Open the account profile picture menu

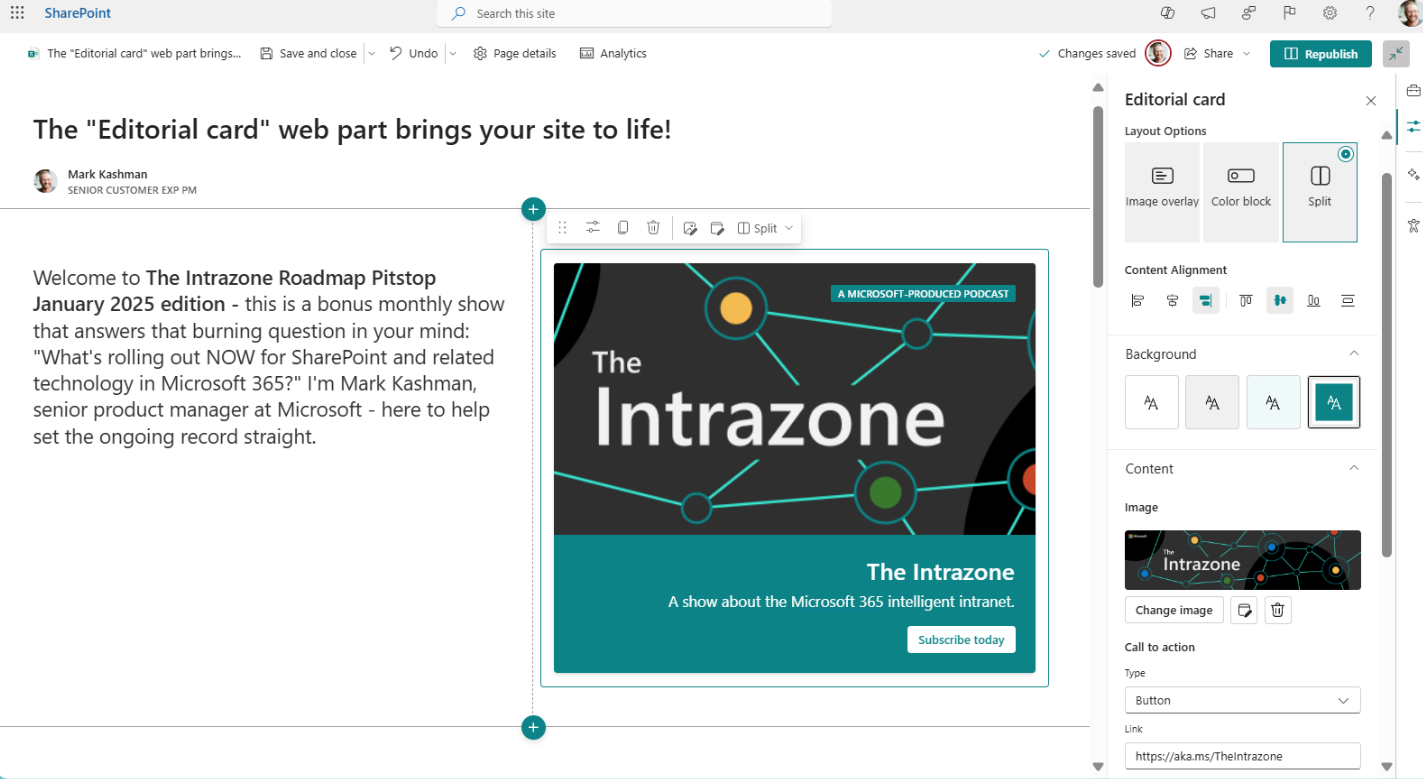pos(1410,13)
